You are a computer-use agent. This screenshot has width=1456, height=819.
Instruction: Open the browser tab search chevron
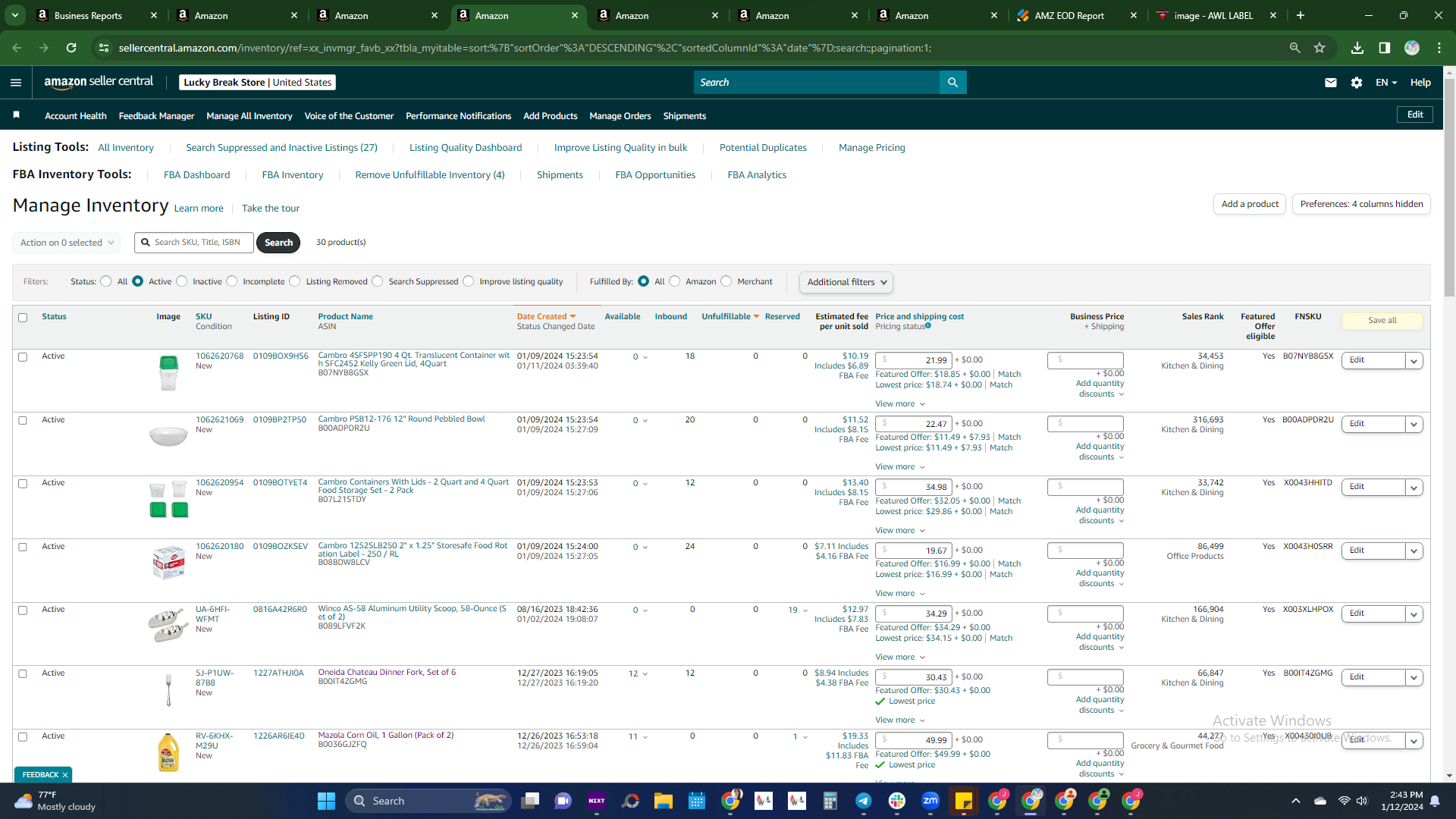click(15, 15)
